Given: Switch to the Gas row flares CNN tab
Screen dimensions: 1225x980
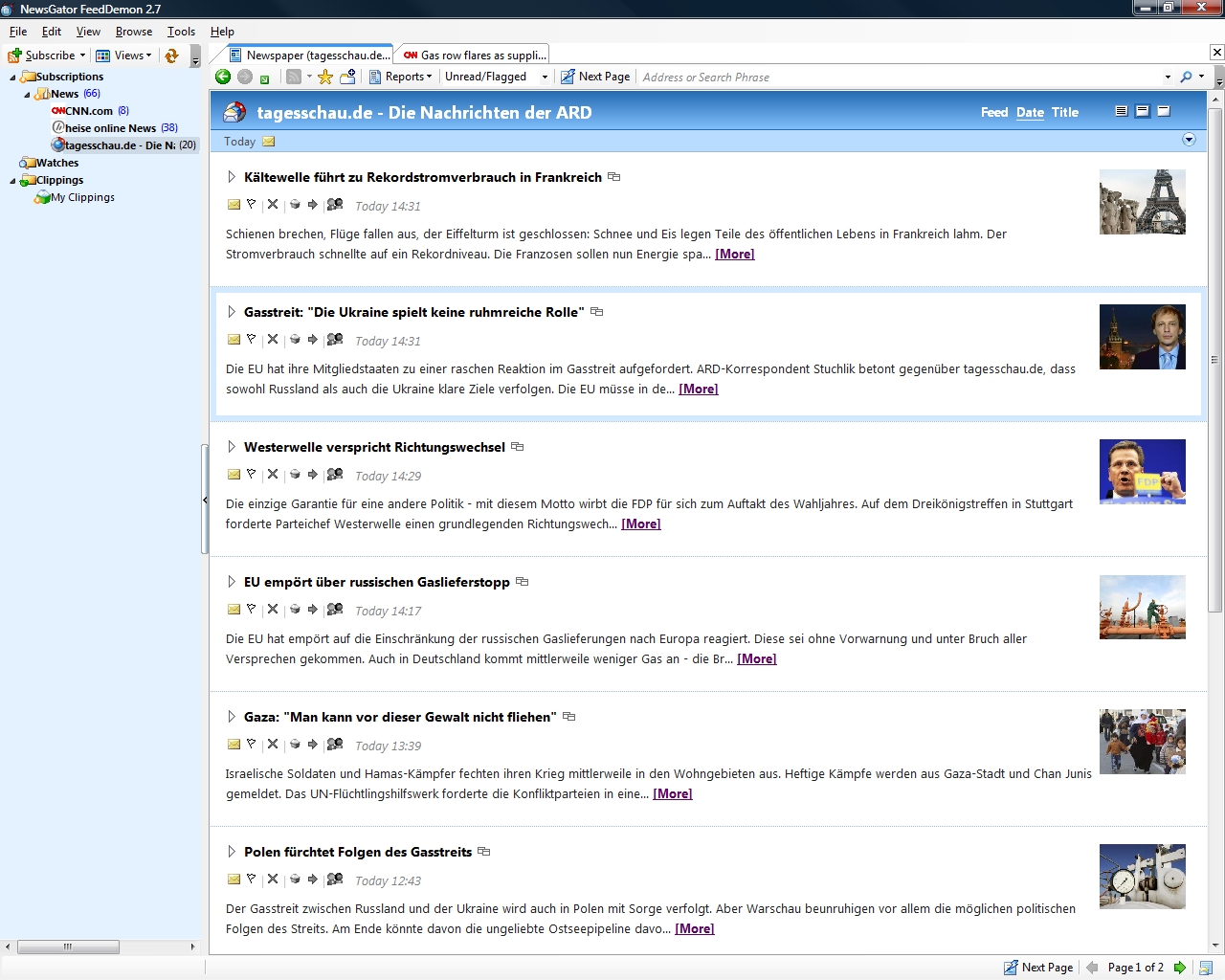Looking at the screenshot, I should tap(474, 56).
